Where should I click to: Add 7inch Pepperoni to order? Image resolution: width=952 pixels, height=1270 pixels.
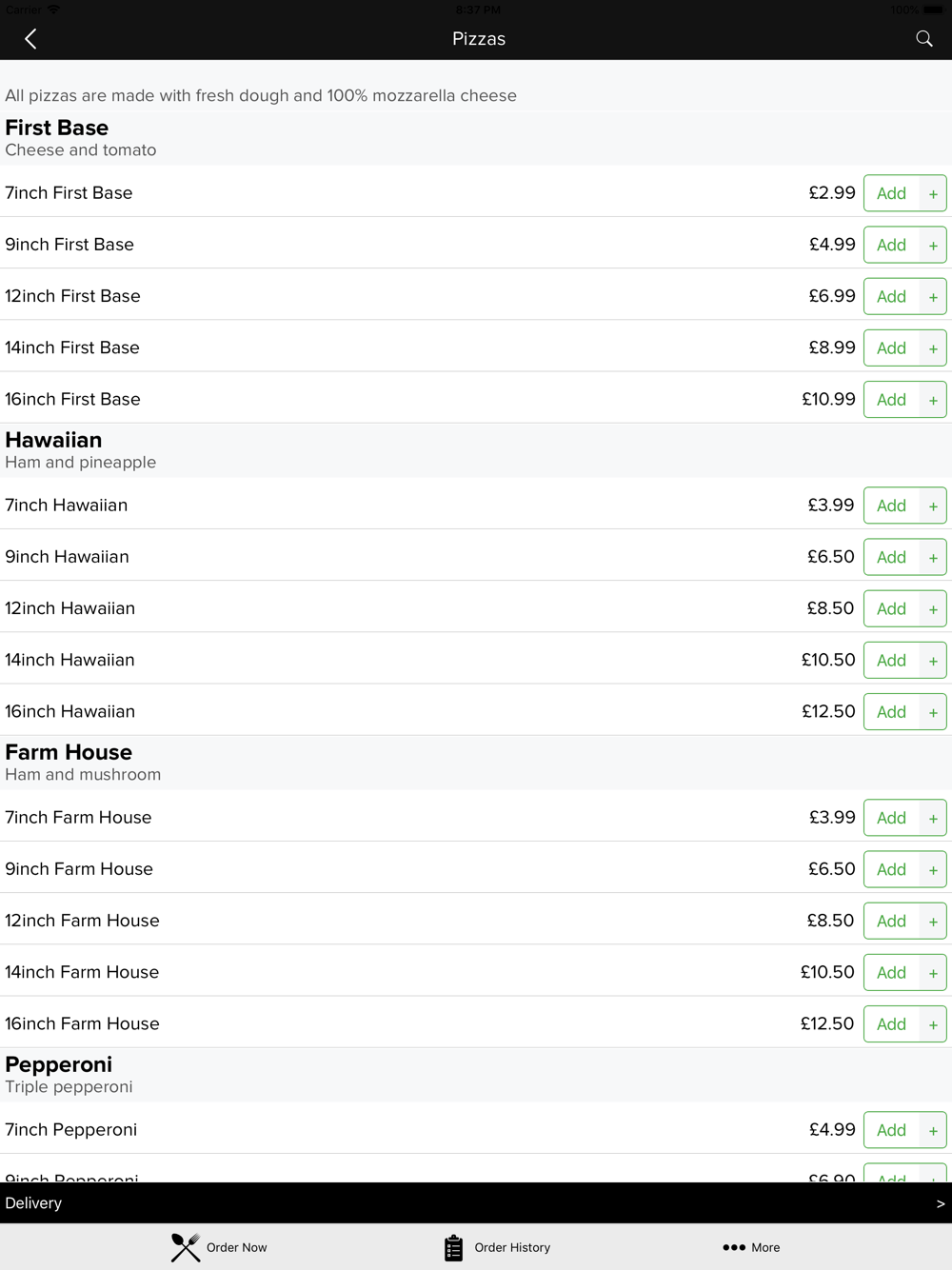tap(904, 1130)
